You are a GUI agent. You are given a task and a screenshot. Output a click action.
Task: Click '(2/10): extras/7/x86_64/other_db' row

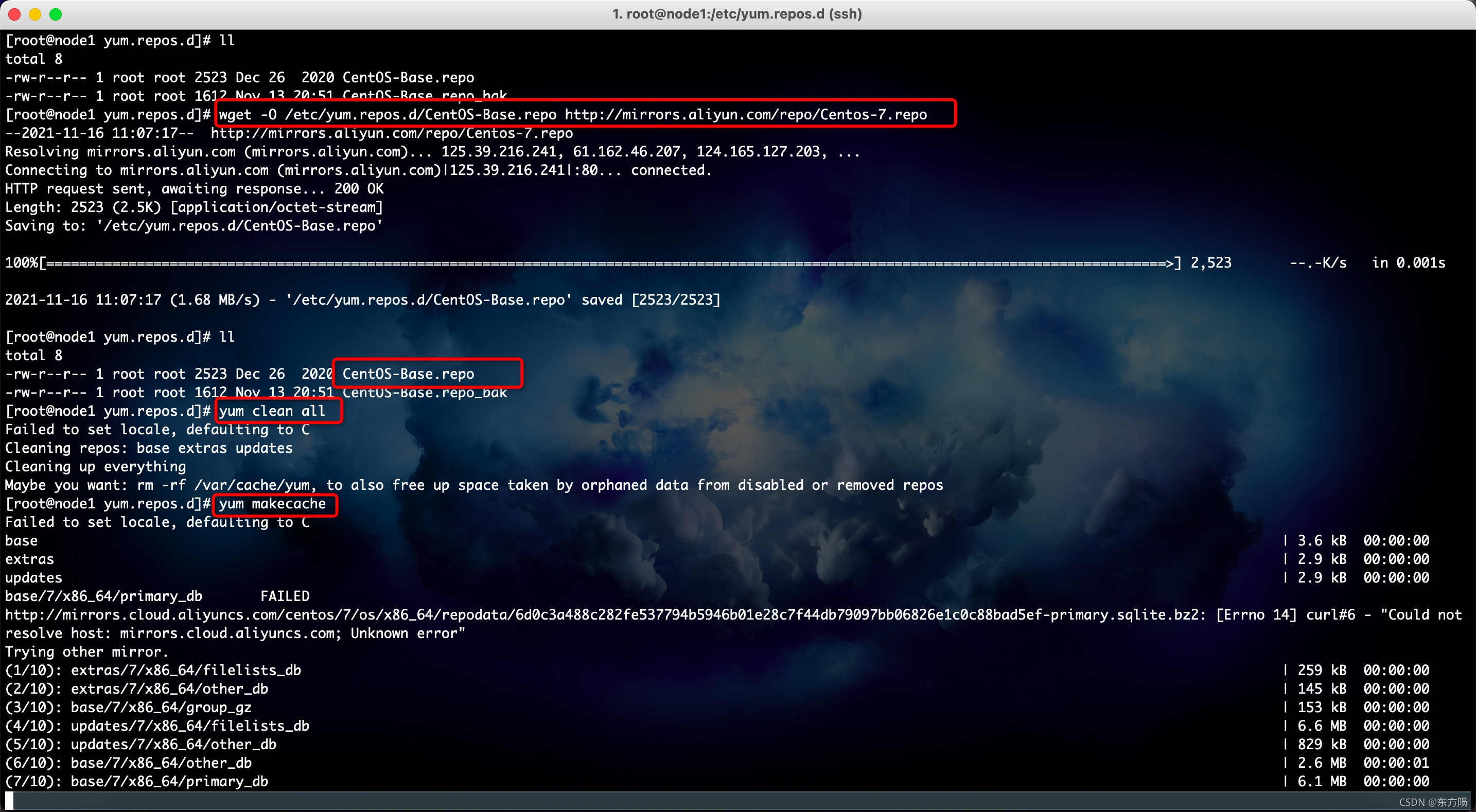pyautogui.click(x=717, y=689)
